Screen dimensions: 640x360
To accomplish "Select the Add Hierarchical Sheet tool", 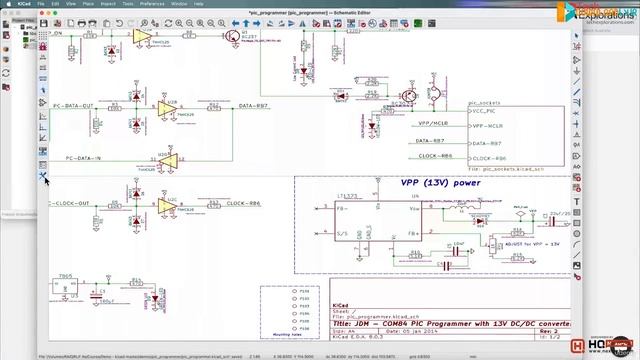I will 576,177.
